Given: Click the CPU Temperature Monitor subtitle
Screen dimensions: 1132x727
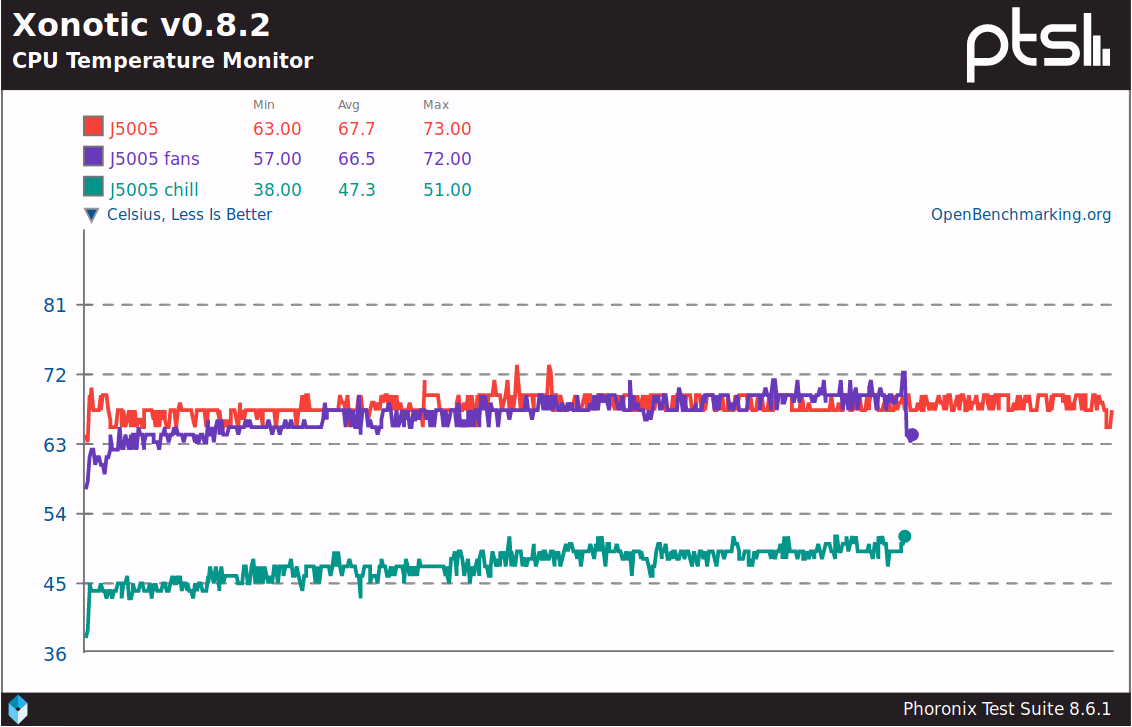Looking at the screenshot, I should click(x=162, y=61).
